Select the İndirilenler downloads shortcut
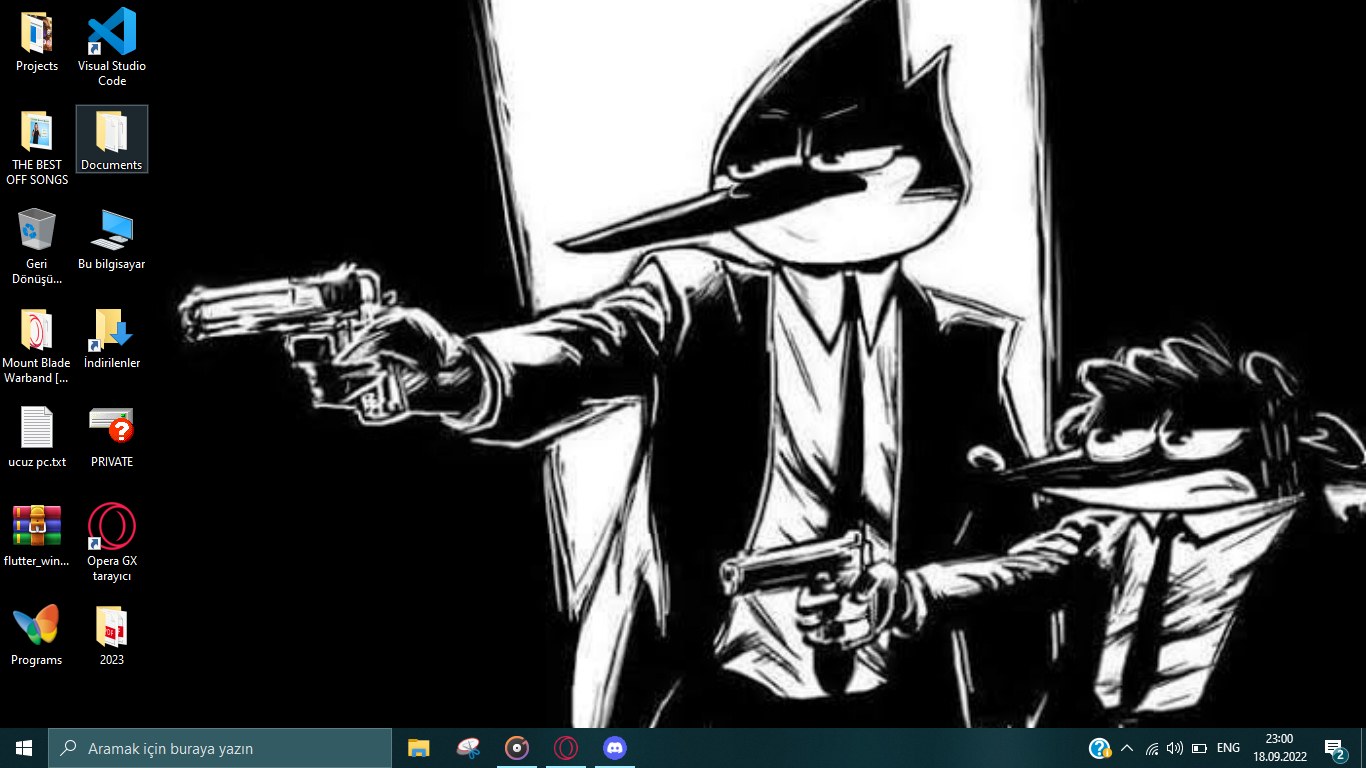This screenshot has width=1366, height=768. [112, 338]
